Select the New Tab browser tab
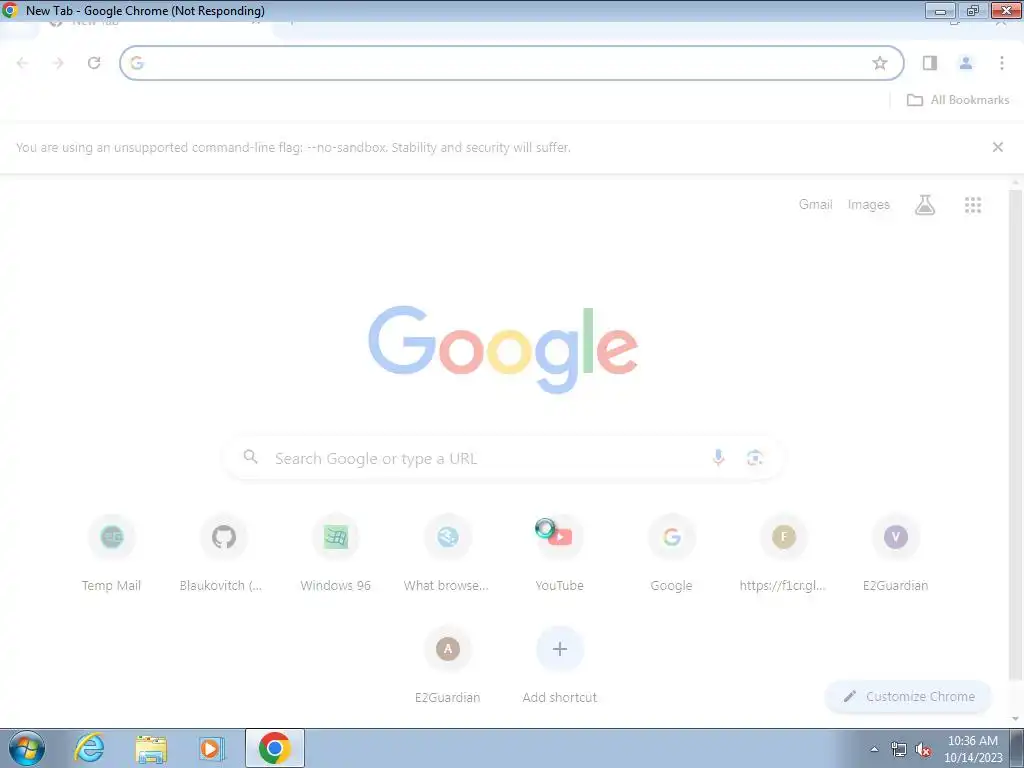This screenshot has height=768, width=1024. click(x=154, y=23)
